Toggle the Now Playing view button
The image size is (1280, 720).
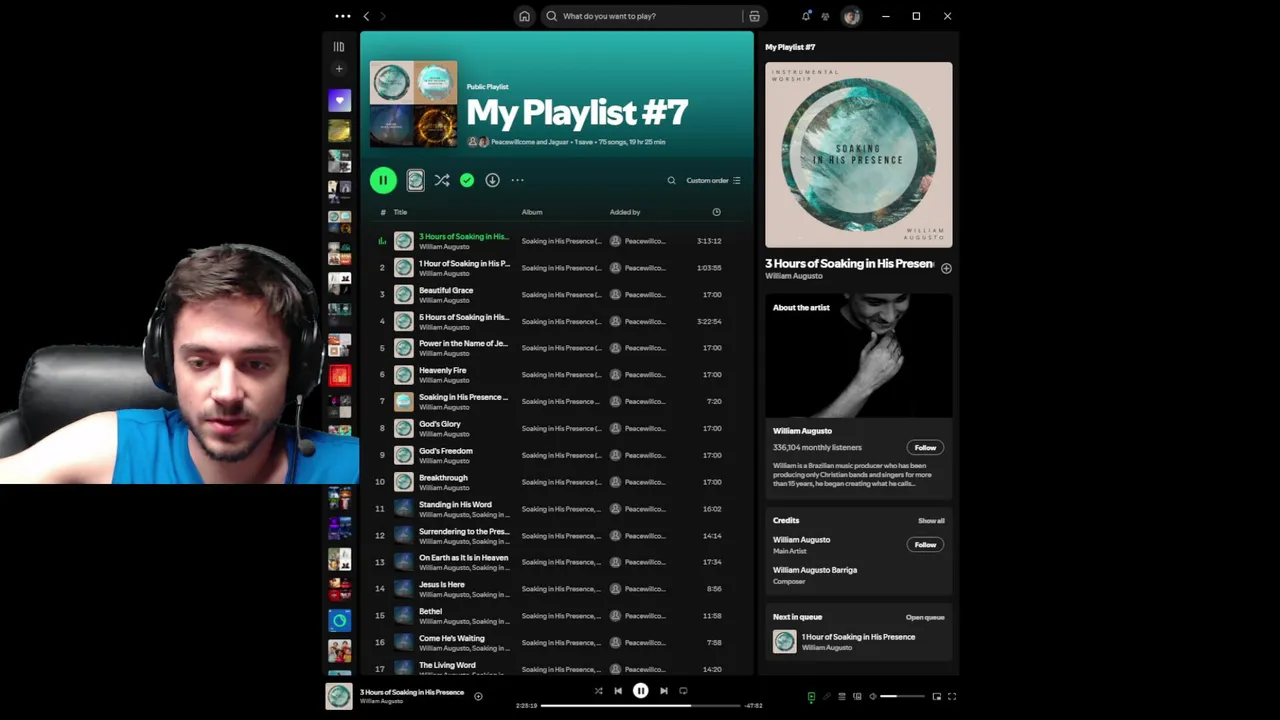tap(811, 696)
